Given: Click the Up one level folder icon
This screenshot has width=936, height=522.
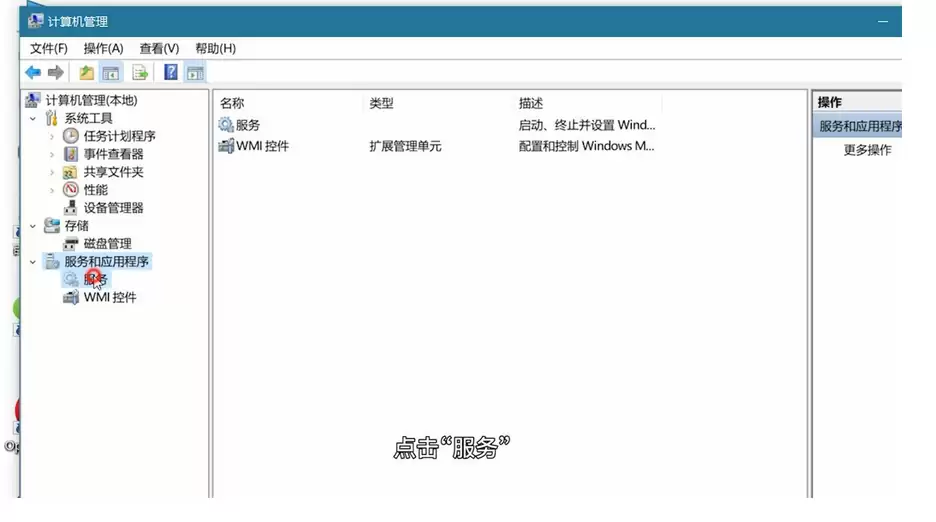Looking at the screenshot, I should tap(87, 73).
